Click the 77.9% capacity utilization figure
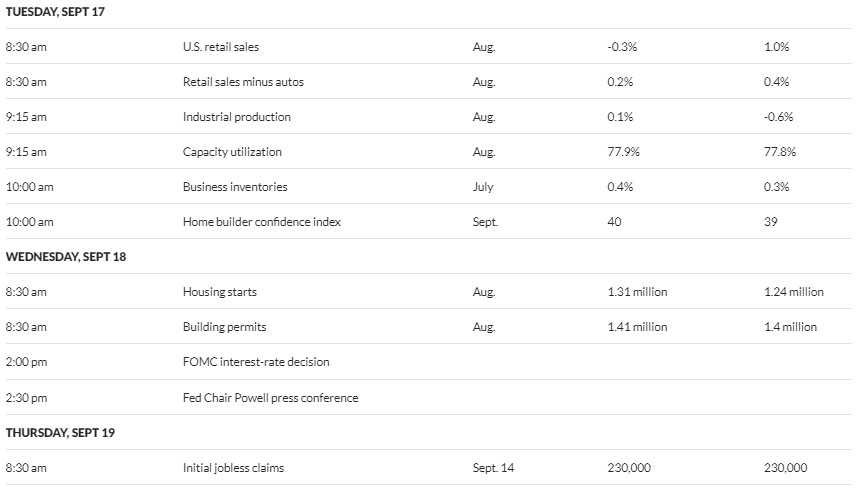Image resolution: width=857 pixels, height=490 pixels. pos(623,152)
